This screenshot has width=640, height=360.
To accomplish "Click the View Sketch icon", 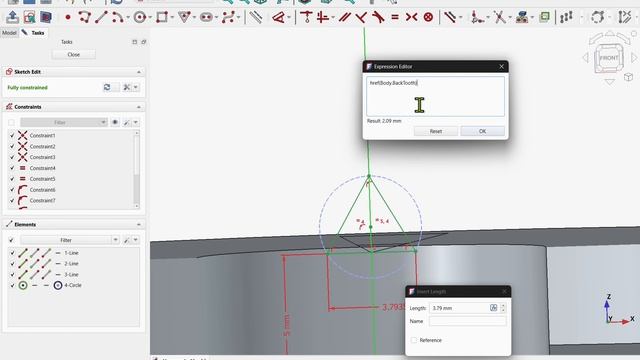I will point(29,17).
